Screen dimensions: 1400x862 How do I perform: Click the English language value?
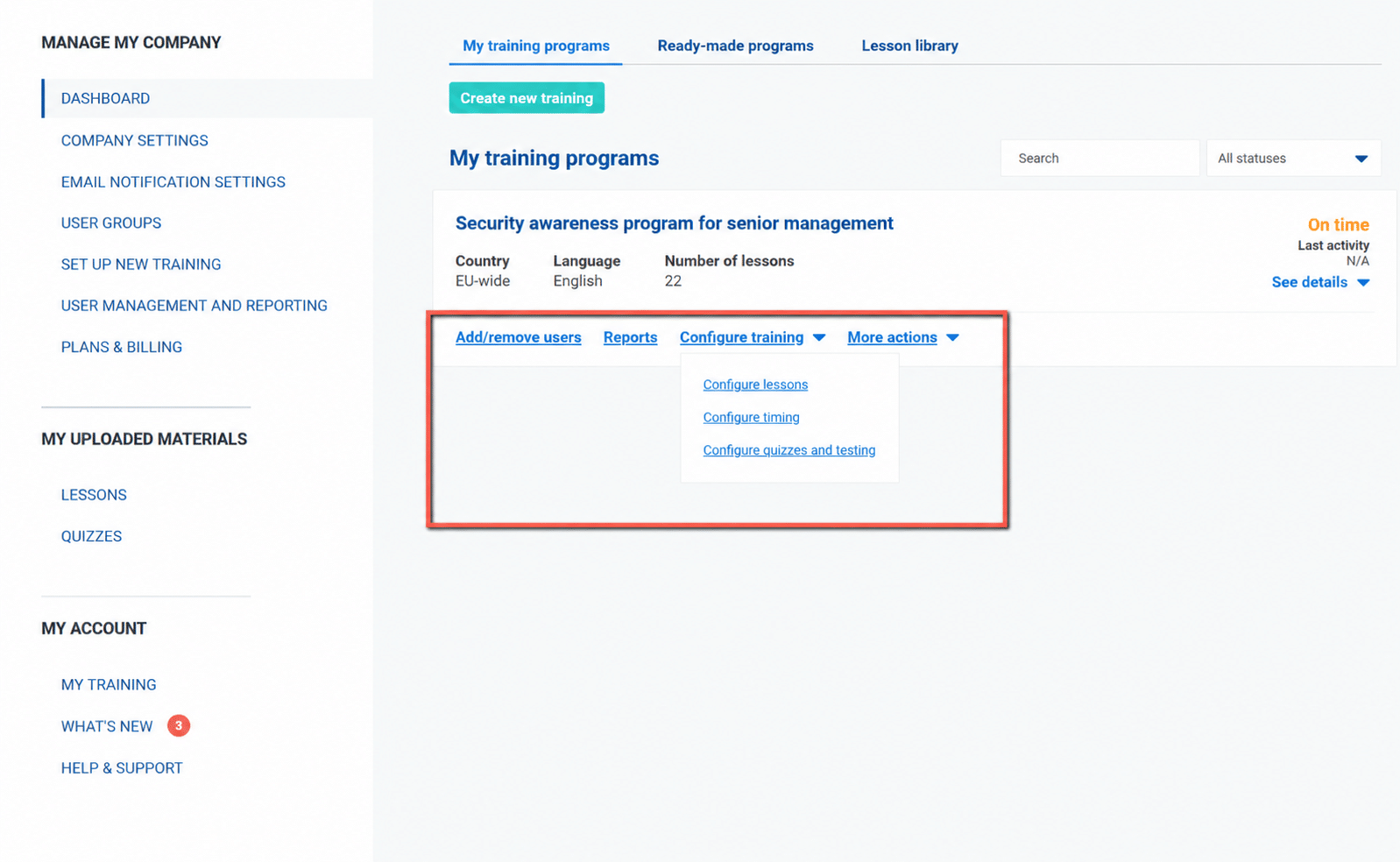(x=577, y=281)
